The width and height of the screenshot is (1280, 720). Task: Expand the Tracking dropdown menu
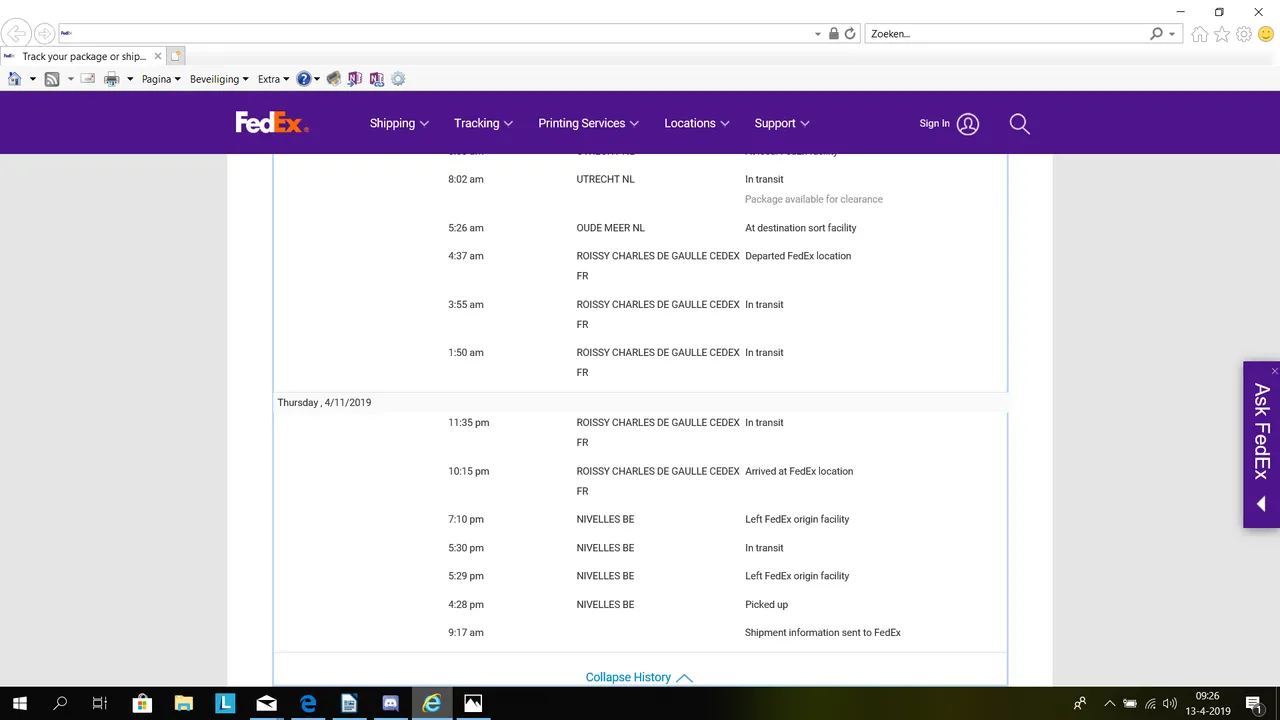click(483, 123)
